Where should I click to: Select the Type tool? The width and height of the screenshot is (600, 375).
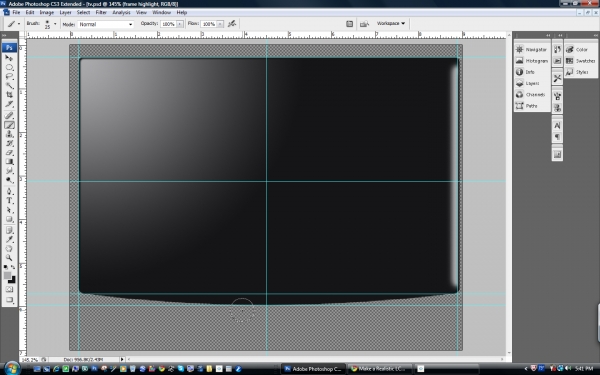[x=9, y=201]
